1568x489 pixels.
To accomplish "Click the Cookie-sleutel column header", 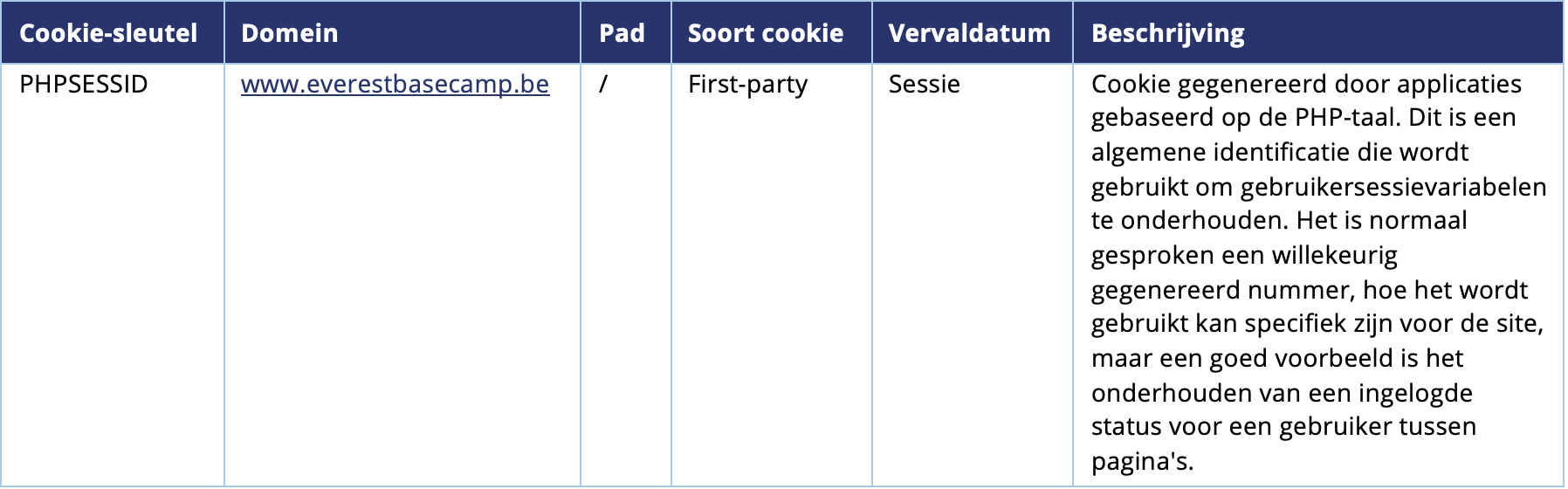I will (108, 33).
